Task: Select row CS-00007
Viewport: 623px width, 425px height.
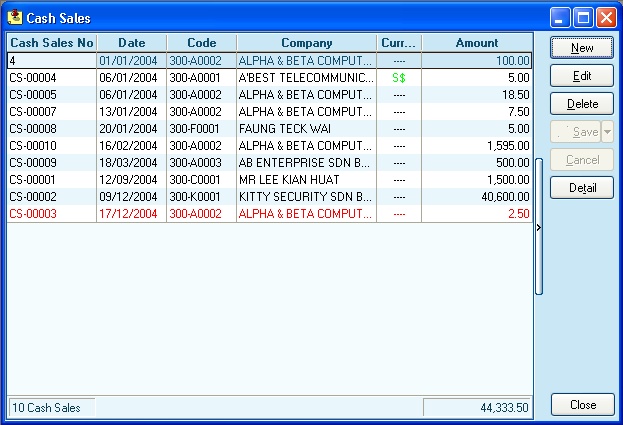Action: (269, 112)
